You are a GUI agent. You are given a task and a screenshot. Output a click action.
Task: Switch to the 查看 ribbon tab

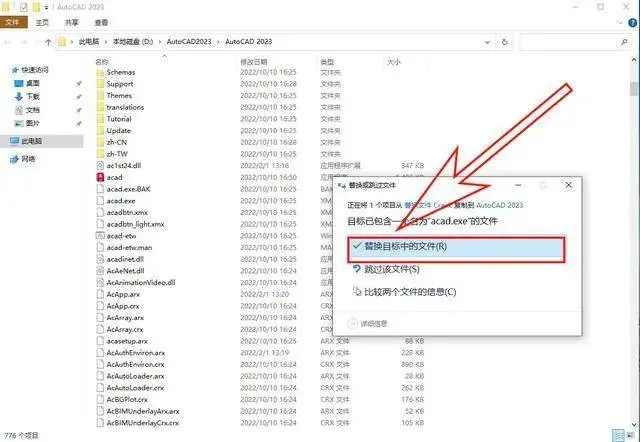[101, 22]
